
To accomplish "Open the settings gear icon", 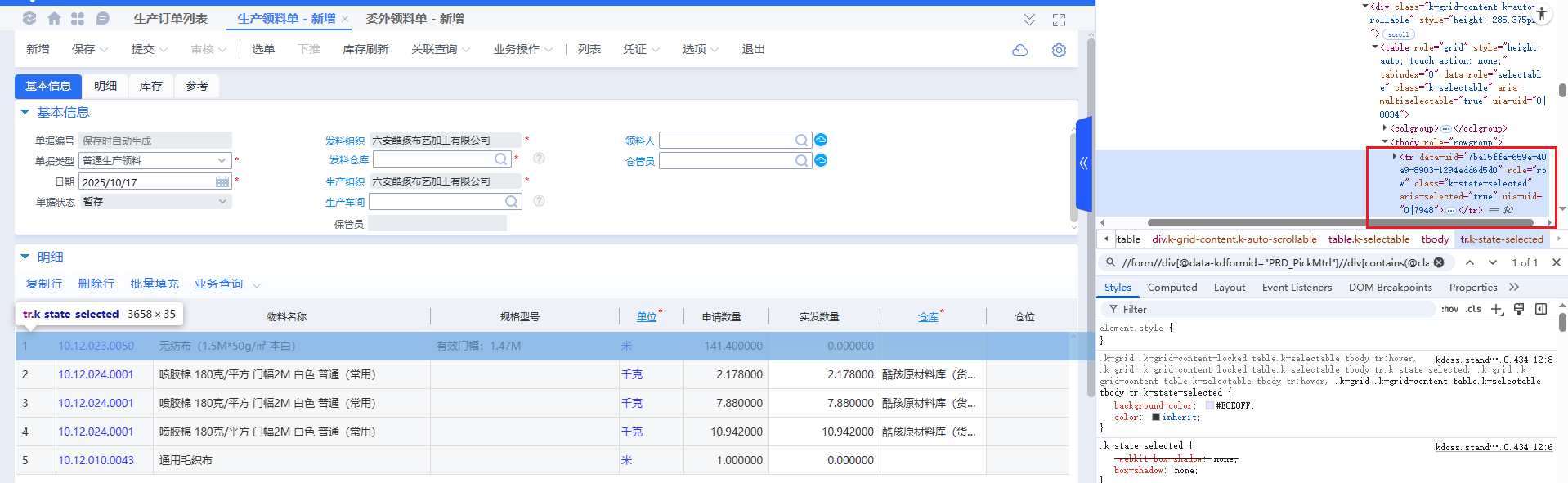I will point(1059,50).
